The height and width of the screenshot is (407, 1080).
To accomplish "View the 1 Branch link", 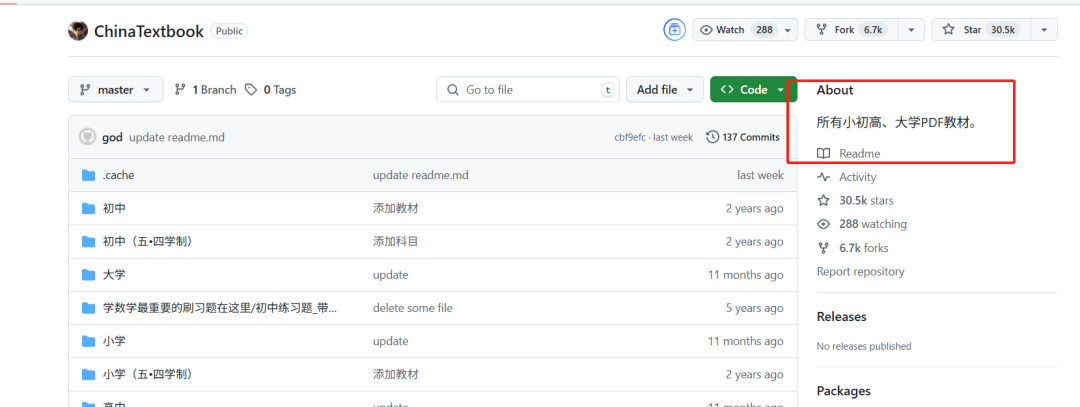I will 205,90.
